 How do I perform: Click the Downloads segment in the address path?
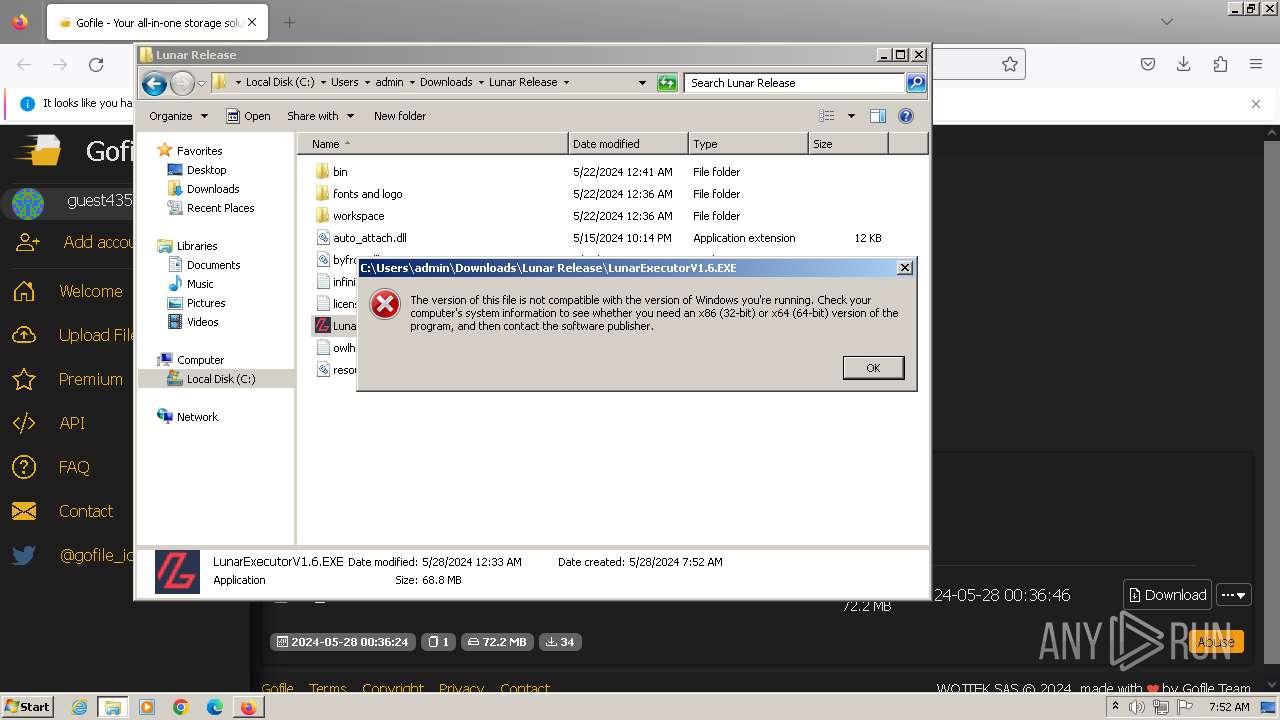[x=446, y=83]
